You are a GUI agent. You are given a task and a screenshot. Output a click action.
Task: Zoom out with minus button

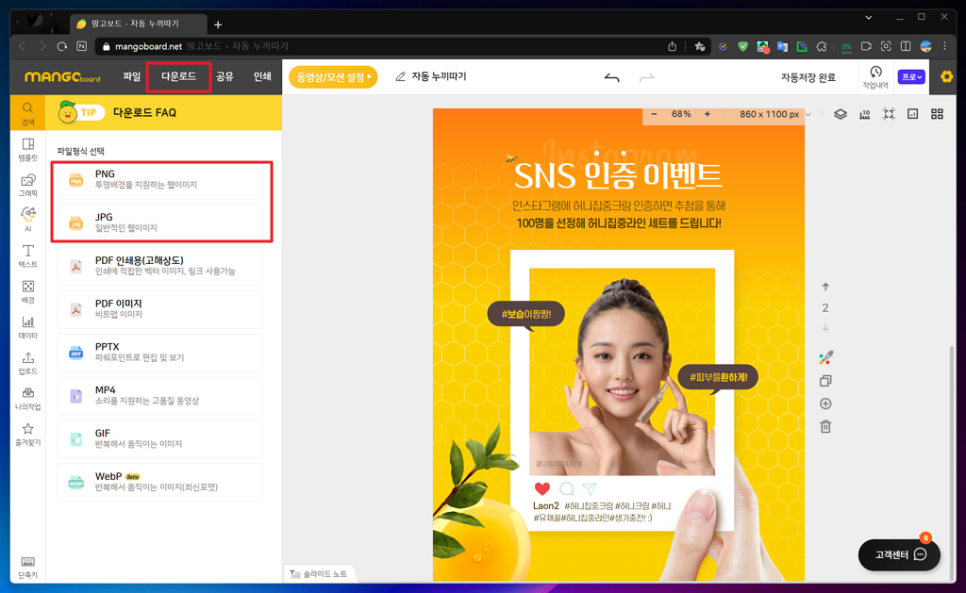[x=654, y=114]
